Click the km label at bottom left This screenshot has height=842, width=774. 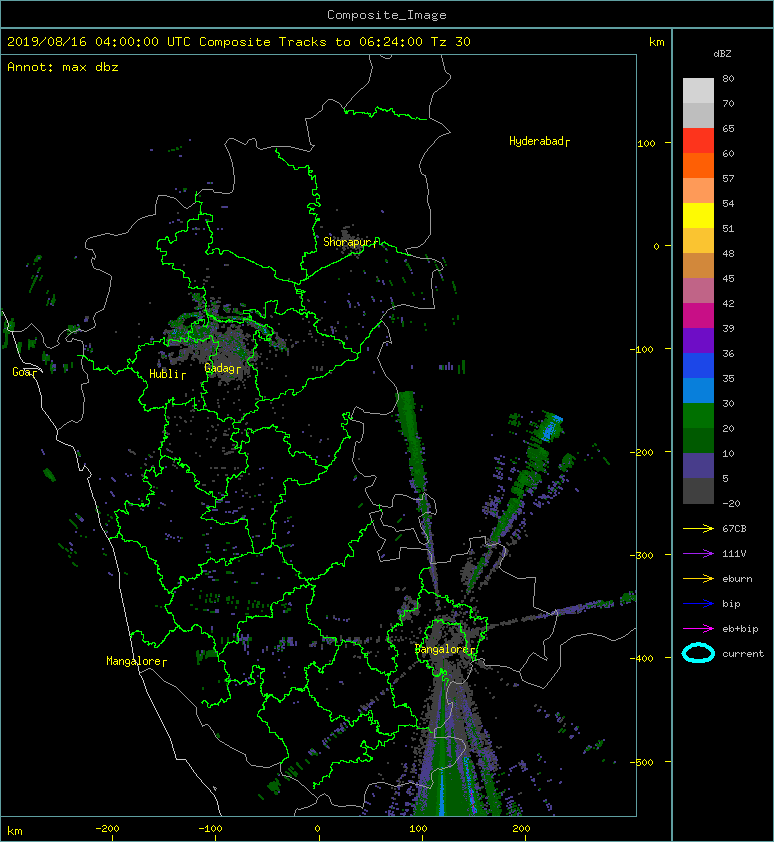(15, 831)
